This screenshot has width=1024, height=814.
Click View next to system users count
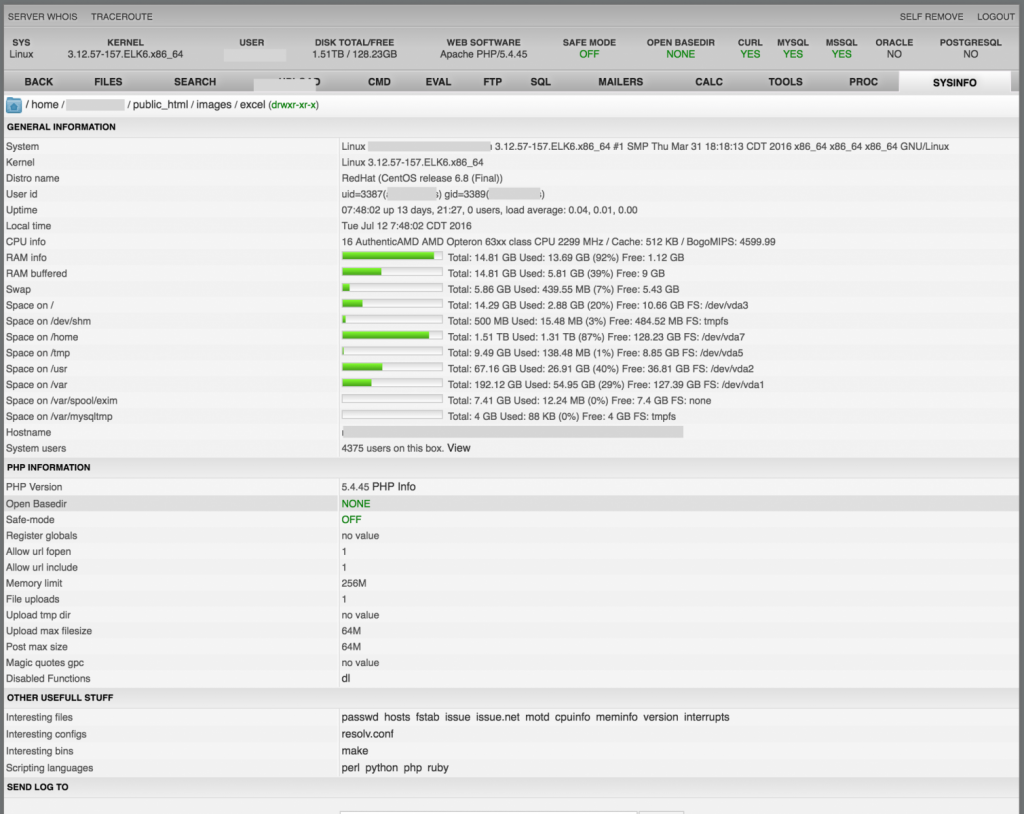coord(458,448)
